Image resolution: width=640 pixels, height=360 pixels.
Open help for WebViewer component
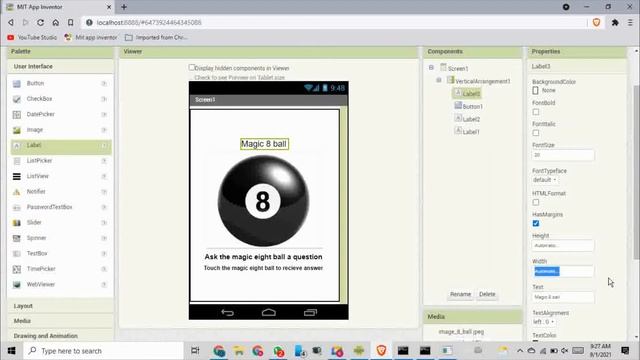coord(104,284)
